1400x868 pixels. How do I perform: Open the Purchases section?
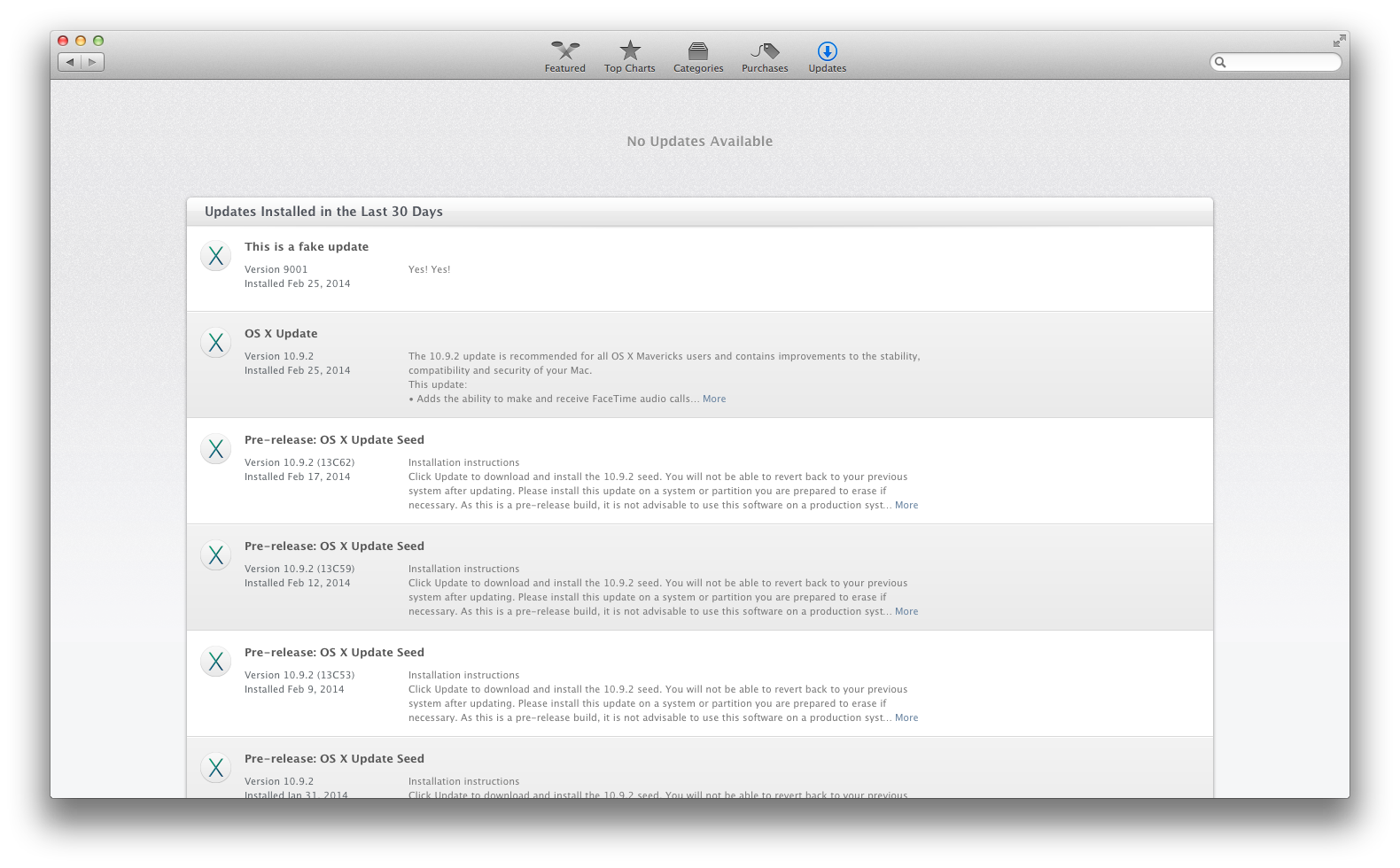pyautogui.click(x=765, y=57)
